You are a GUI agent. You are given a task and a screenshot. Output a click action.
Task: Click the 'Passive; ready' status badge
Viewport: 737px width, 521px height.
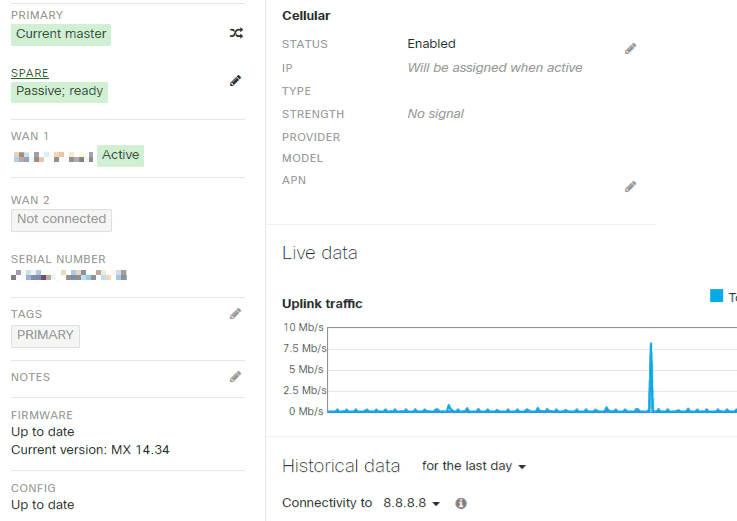pyautogui.click(x=59, y=91)
